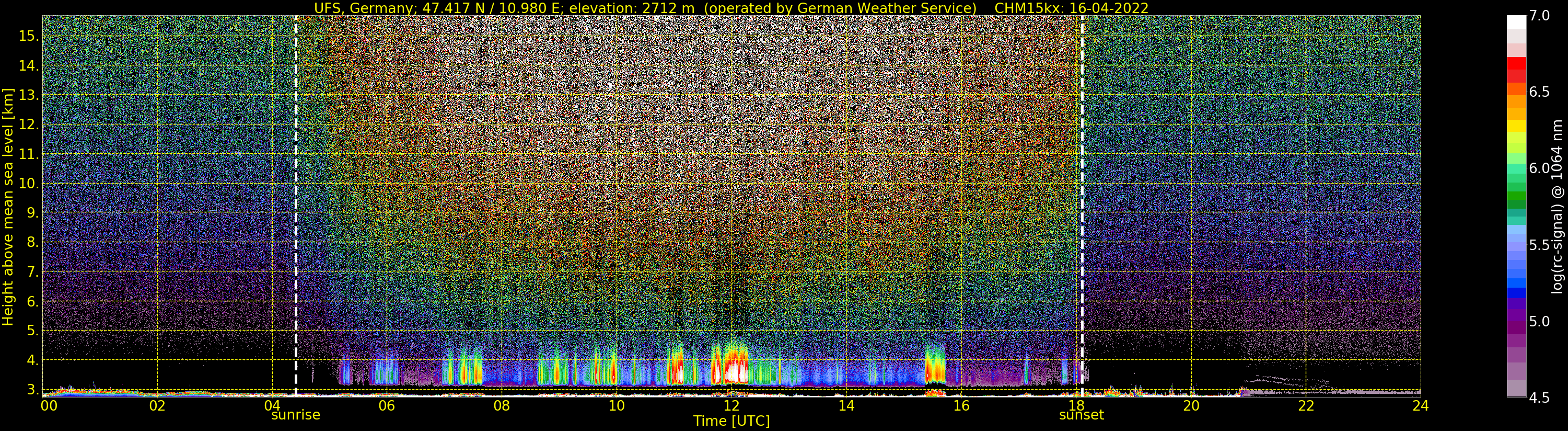
Task: Click the colorbar value "4.5"
Action: (1539, 398)
